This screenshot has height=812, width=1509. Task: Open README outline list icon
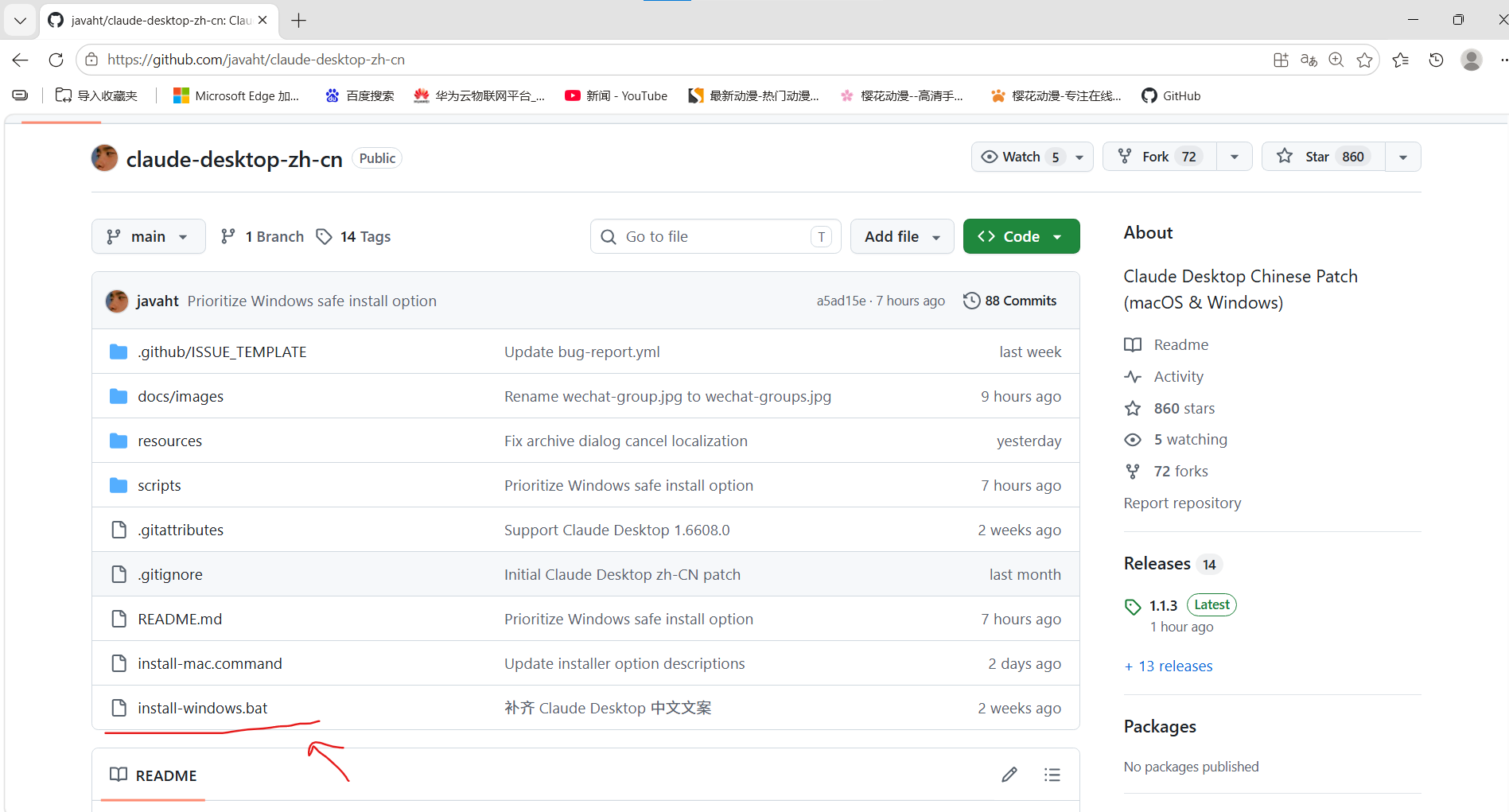[x=1052, y=775]
